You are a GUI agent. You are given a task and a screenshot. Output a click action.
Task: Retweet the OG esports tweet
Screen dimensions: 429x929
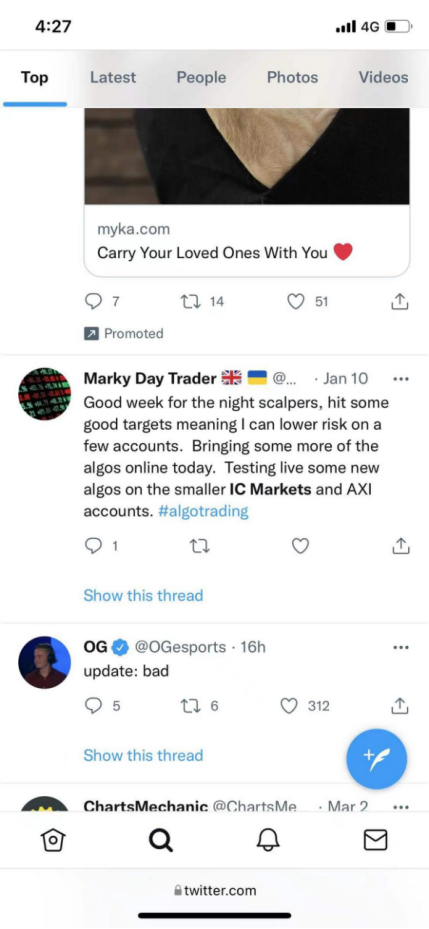pyautogui.click(x=191, y=706)
